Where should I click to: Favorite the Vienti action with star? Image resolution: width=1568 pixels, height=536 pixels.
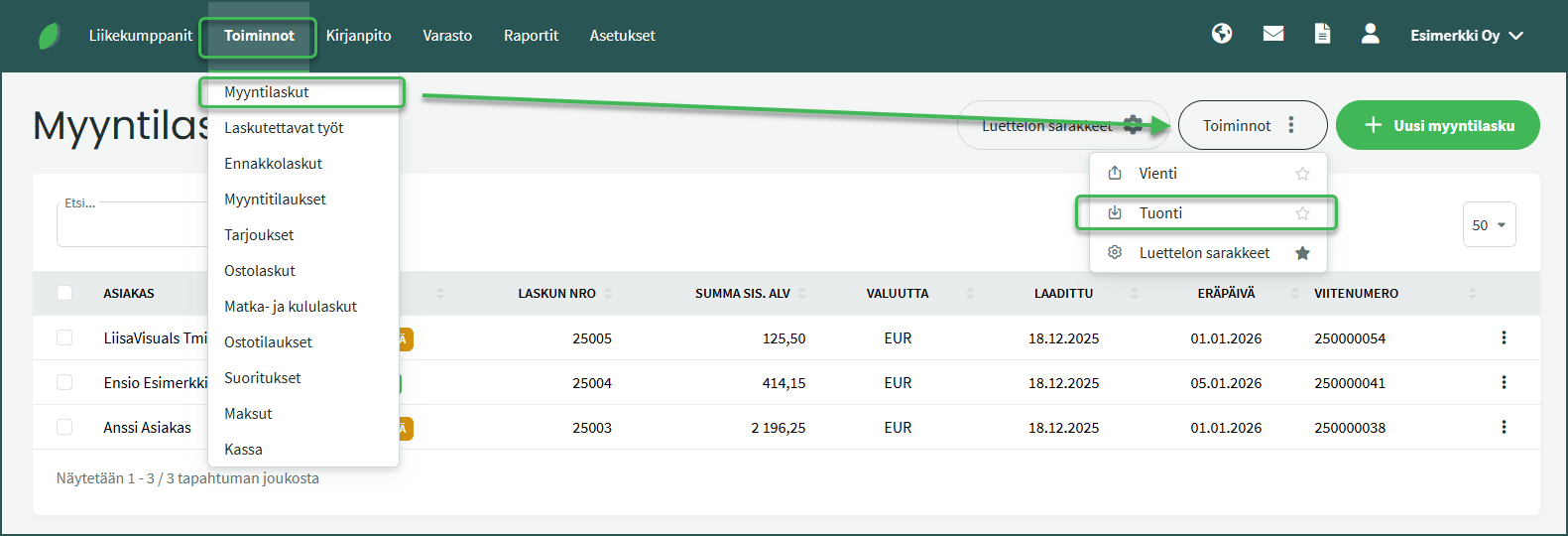pyautogui.click(x=1302, y=174)
